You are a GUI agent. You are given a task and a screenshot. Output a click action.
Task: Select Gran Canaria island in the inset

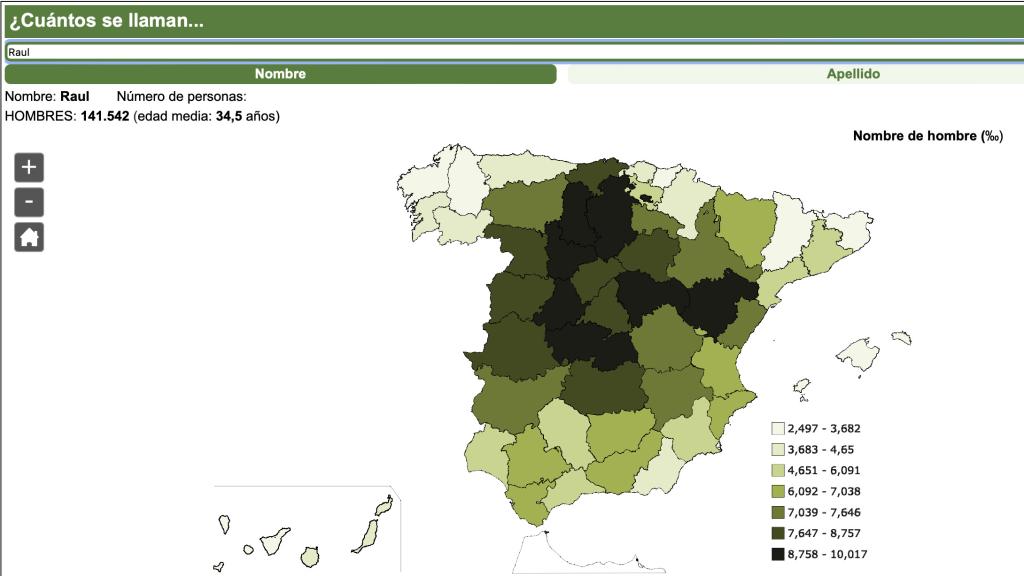[x=310, y=556]
